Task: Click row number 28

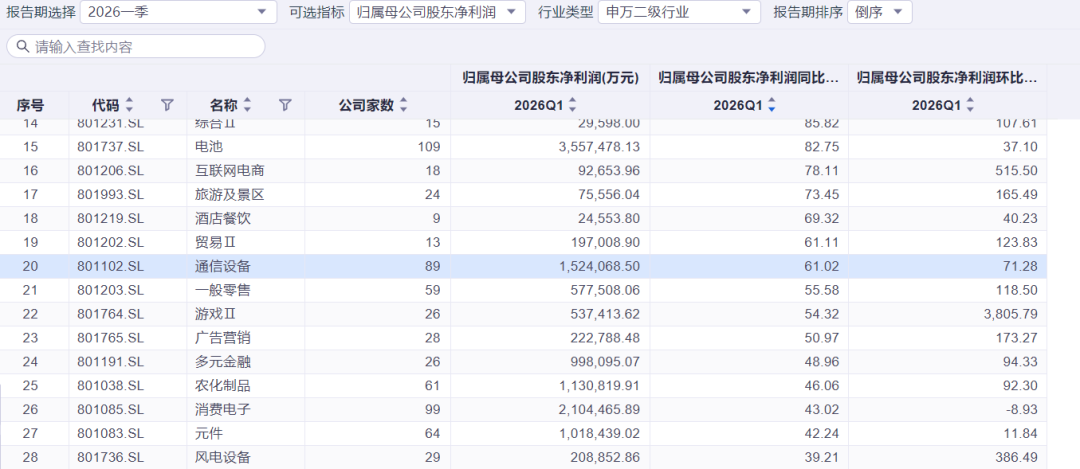Action: pyautogui.click(x=30, y=457)
